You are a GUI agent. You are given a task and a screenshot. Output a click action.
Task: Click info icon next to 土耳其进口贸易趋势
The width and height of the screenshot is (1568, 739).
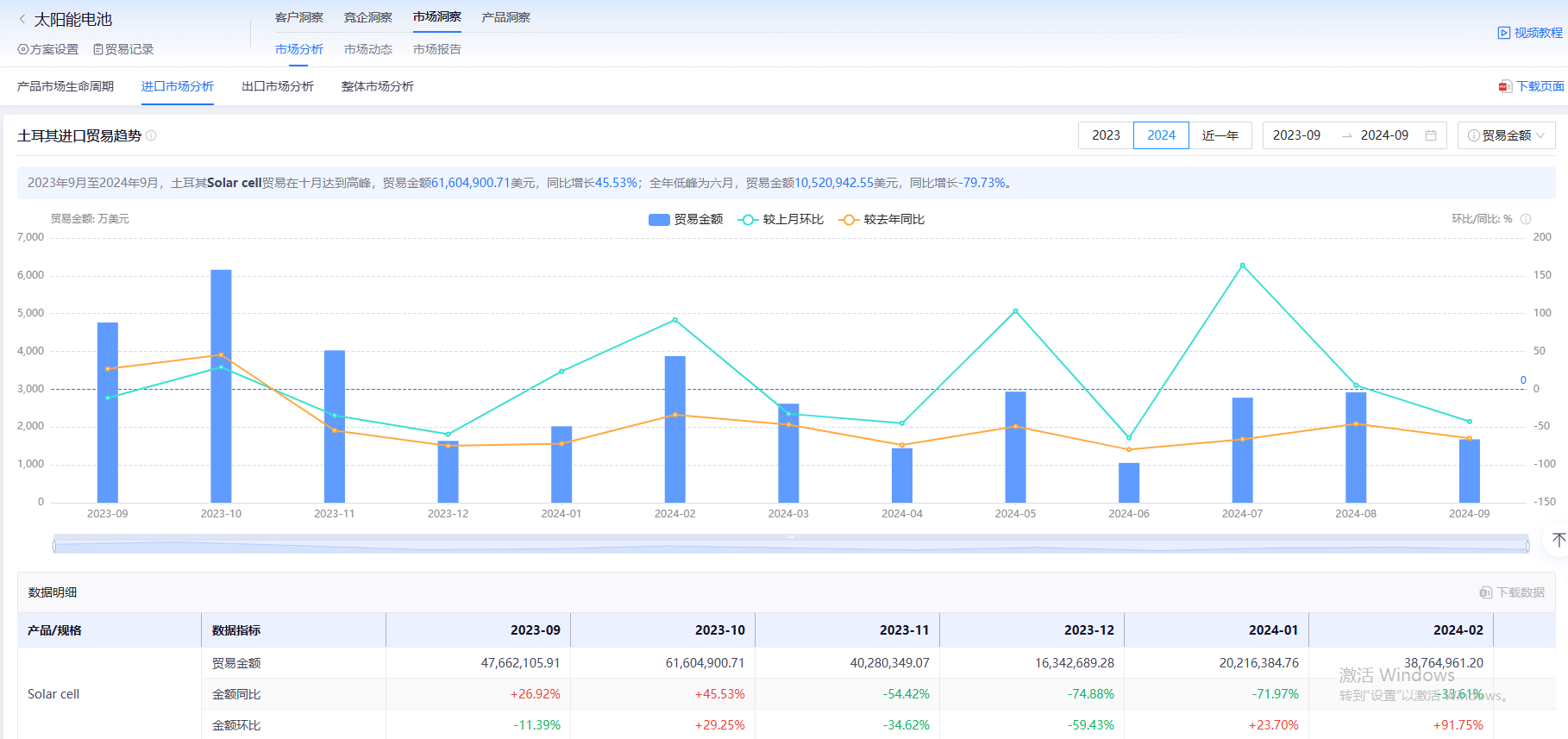click(x=151, y=135)
